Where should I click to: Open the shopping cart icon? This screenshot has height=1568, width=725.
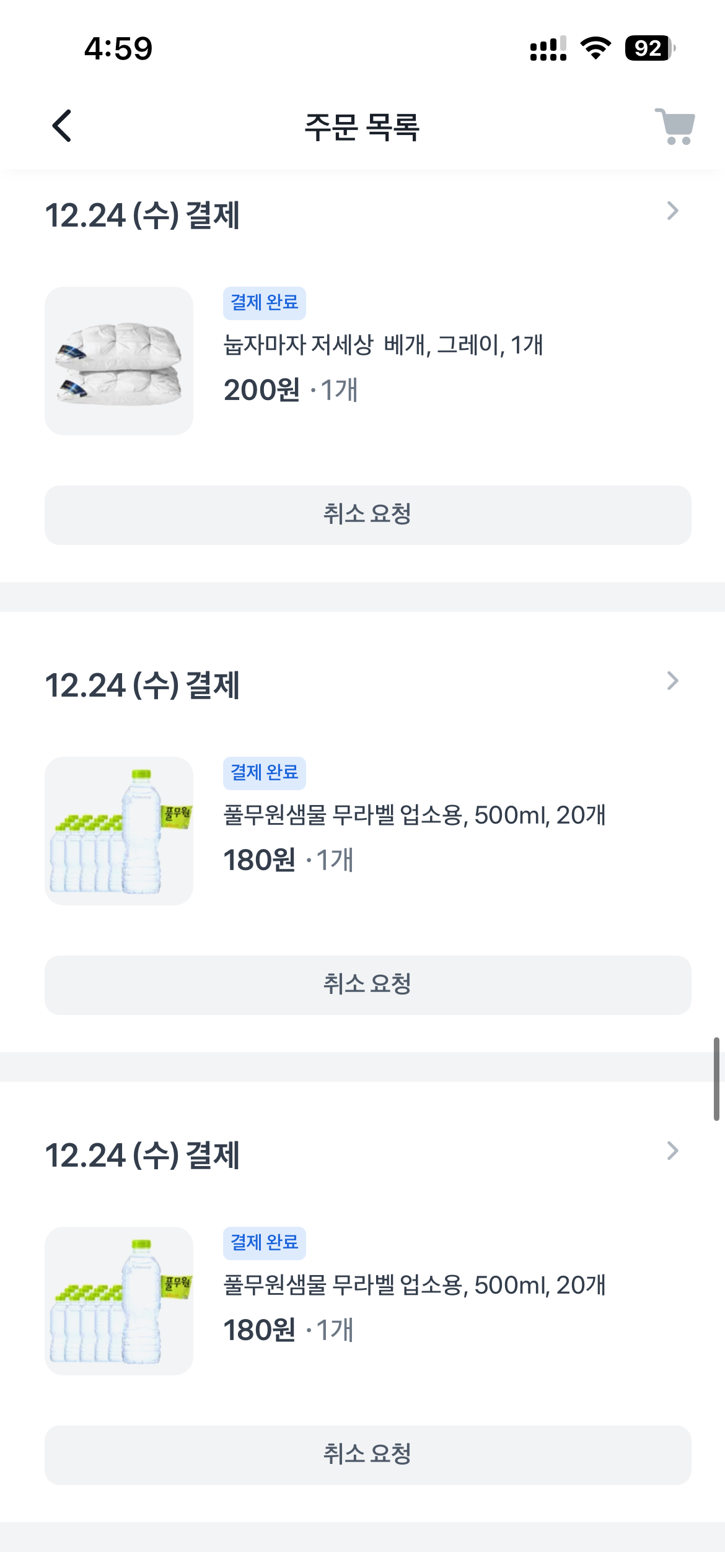[x=675, y=126]
